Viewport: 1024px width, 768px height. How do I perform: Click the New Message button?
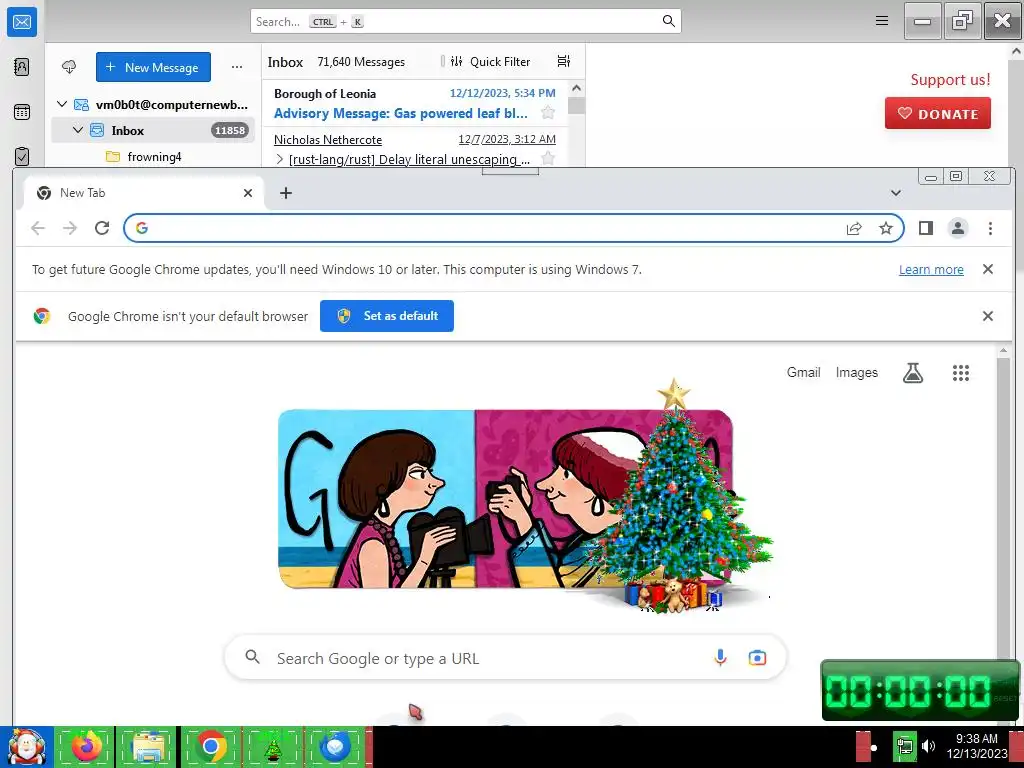coord(153,67)
